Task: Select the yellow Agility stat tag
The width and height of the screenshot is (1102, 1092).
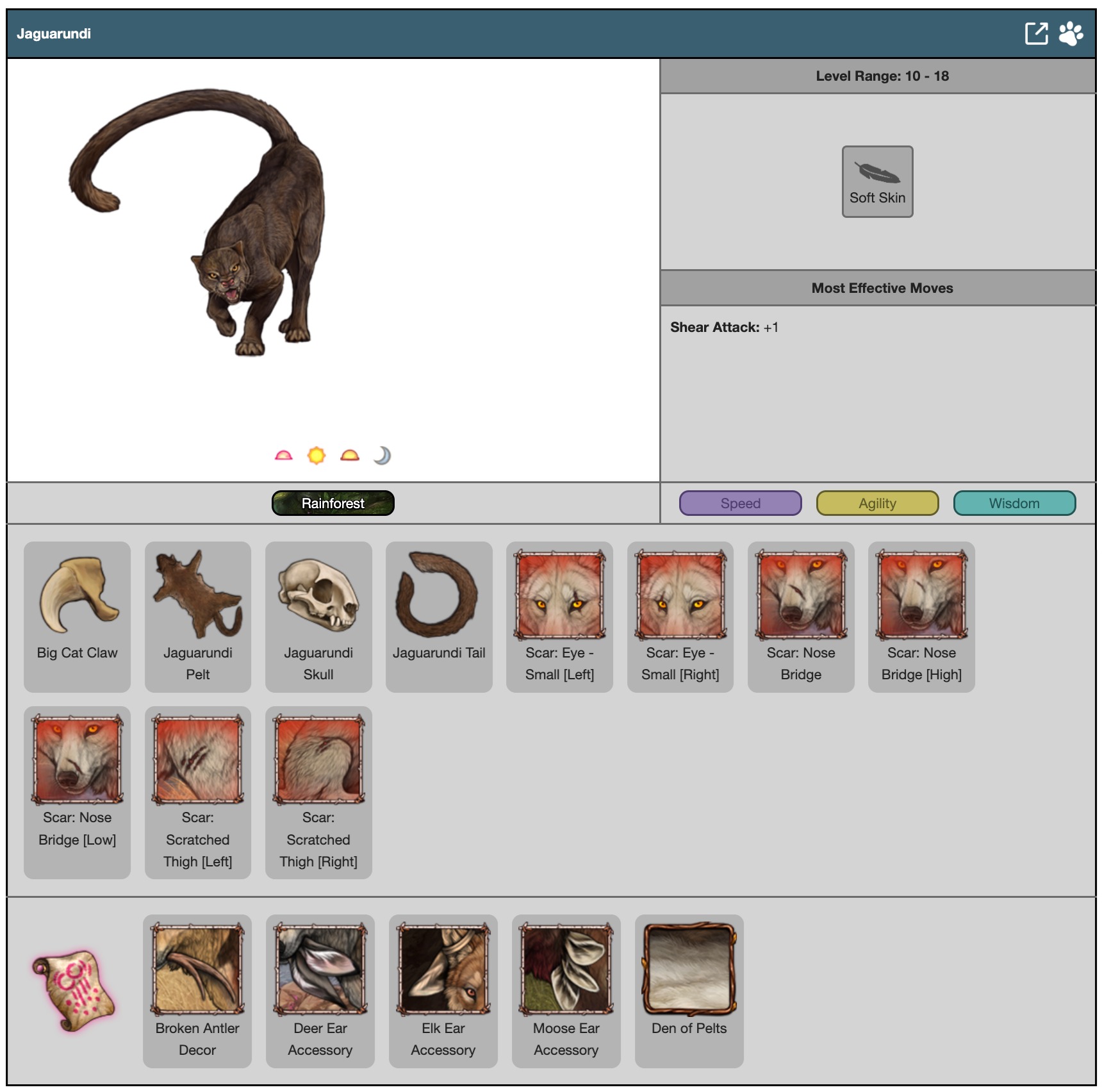Action: 877,503
